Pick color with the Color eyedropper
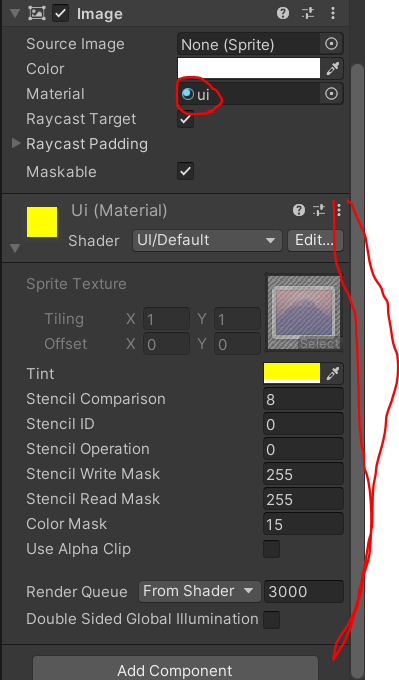 click(x=333, y=69)
